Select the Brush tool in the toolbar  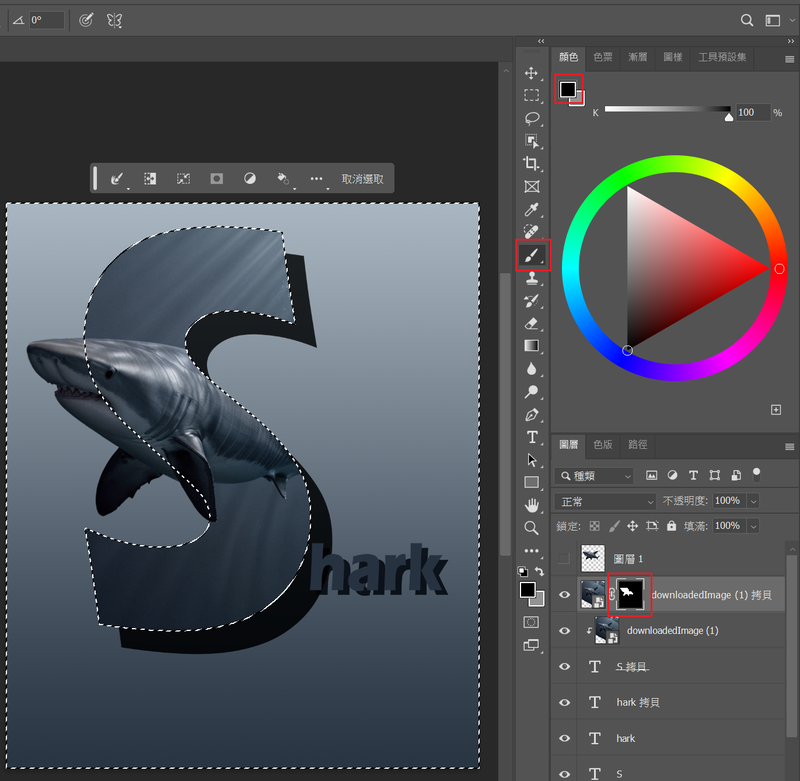(532, 255)
